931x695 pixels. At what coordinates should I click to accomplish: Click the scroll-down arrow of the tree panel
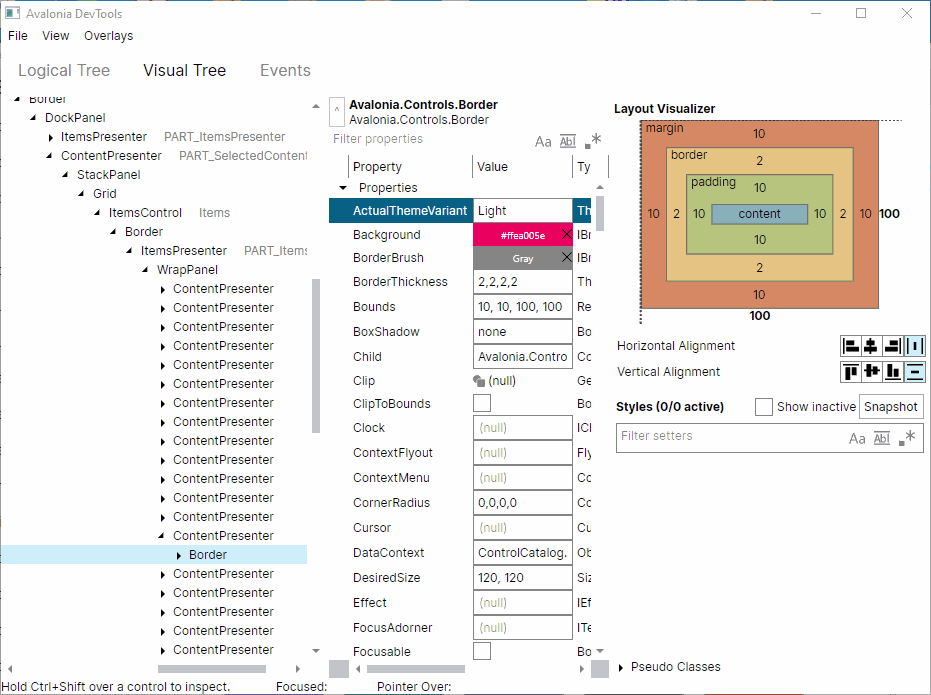[x=316, y=650]
